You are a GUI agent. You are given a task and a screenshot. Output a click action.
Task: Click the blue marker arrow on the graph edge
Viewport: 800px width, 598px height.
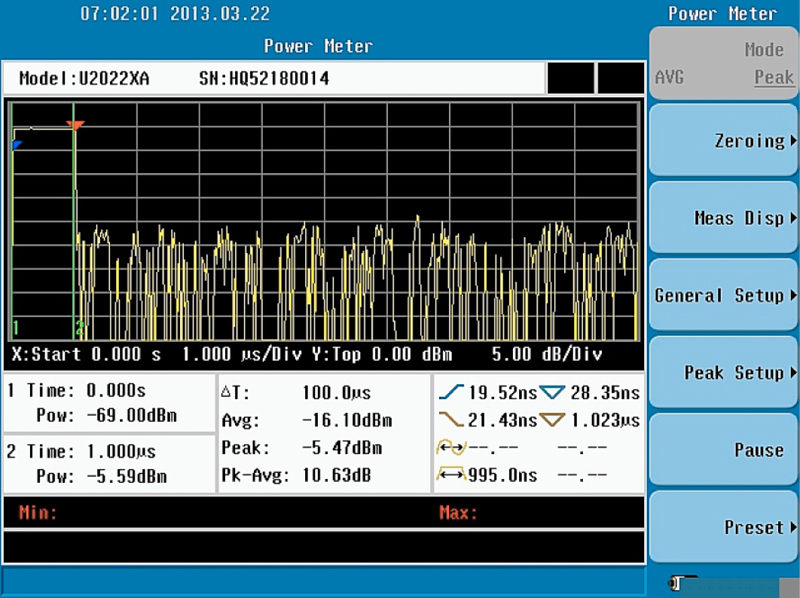click(x=15, y=146)
